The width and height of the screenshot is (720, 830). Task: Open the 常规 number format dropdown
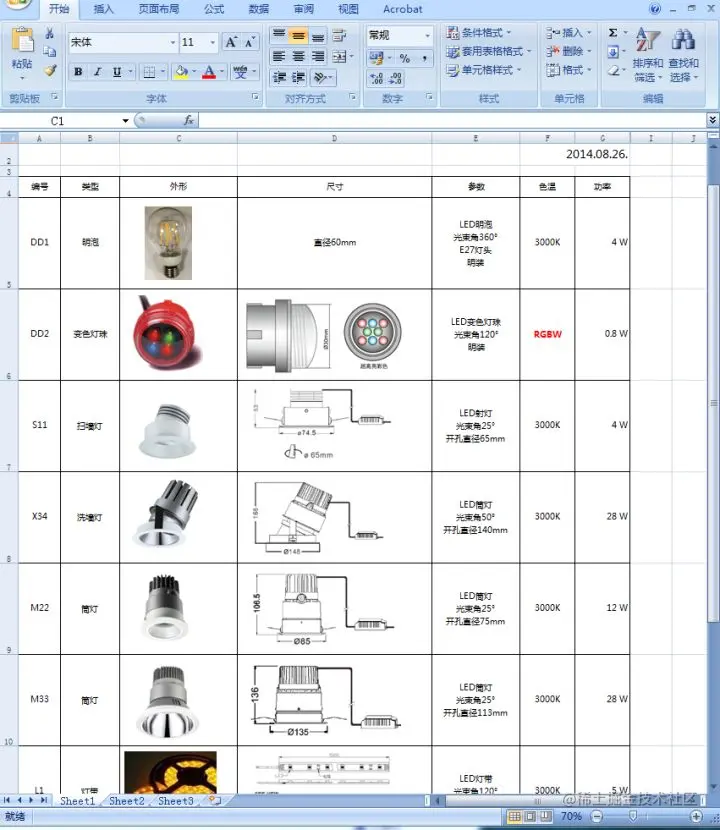click(x=427, y=35)
